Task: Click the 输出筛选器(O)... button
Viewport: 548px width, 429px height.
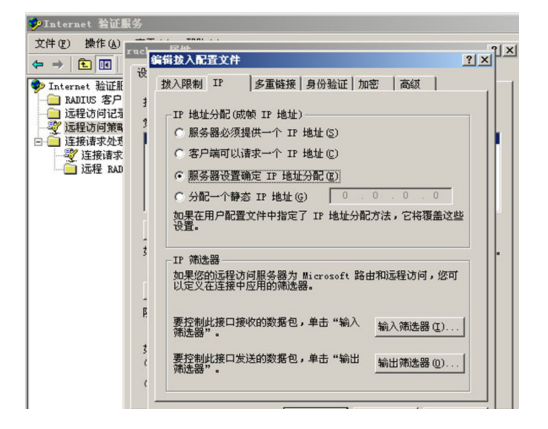Action: tap(419, 363)
